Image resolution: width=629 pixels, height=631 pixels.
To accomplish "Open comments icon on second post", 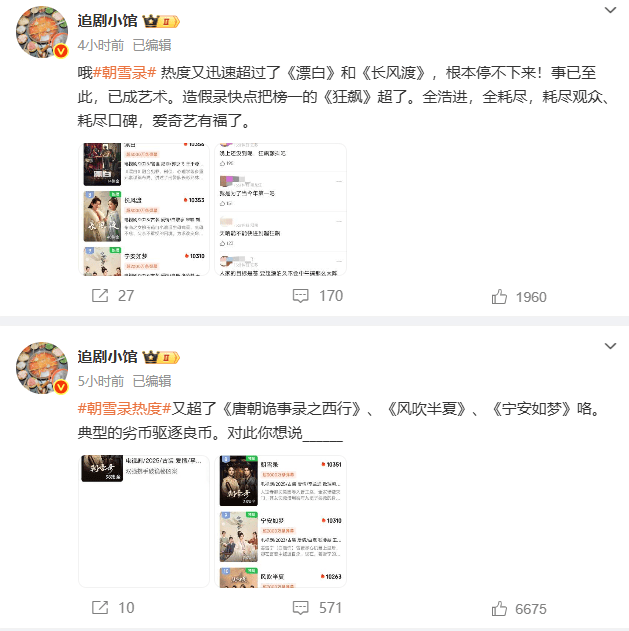I will (x=301, y=608).
